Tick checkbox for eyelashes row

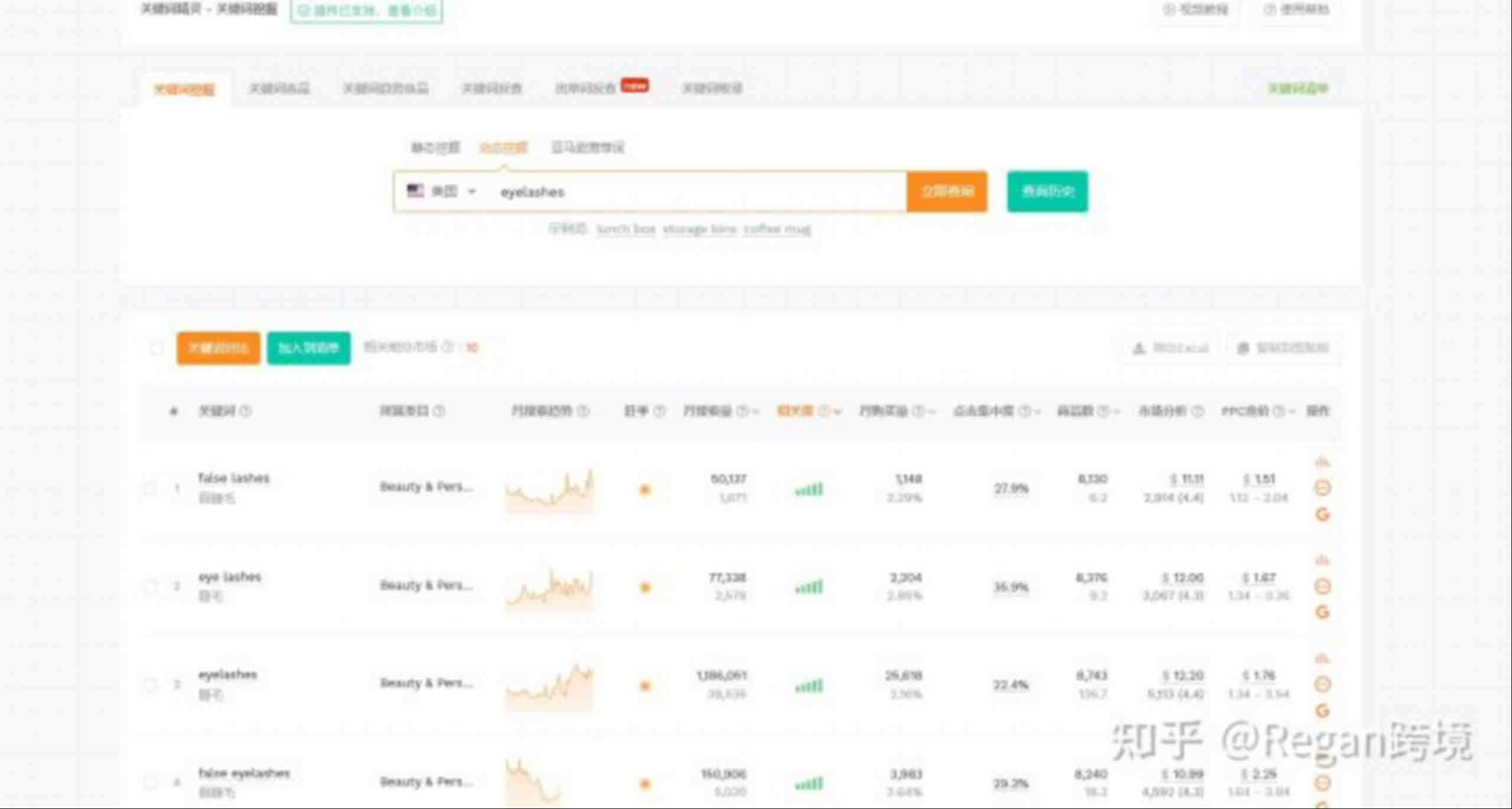pyautogui.click(x=151, y=685)
